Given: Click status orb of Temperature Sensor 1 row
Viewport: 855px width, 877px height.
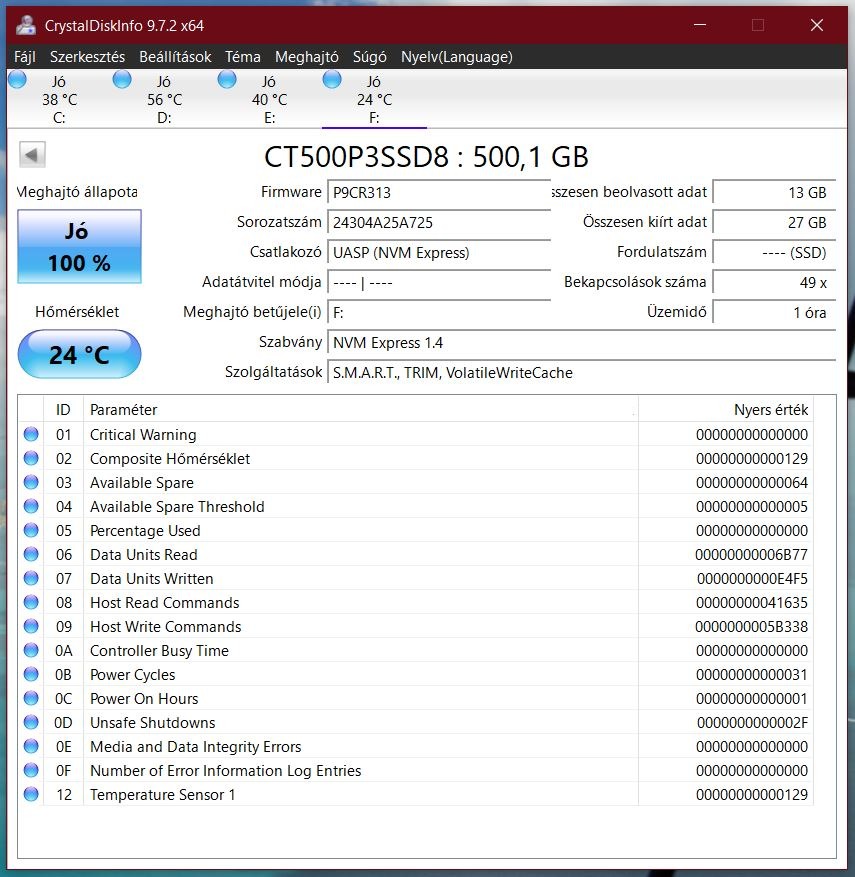Looking at the screenshot, I should tap(31, 794).
